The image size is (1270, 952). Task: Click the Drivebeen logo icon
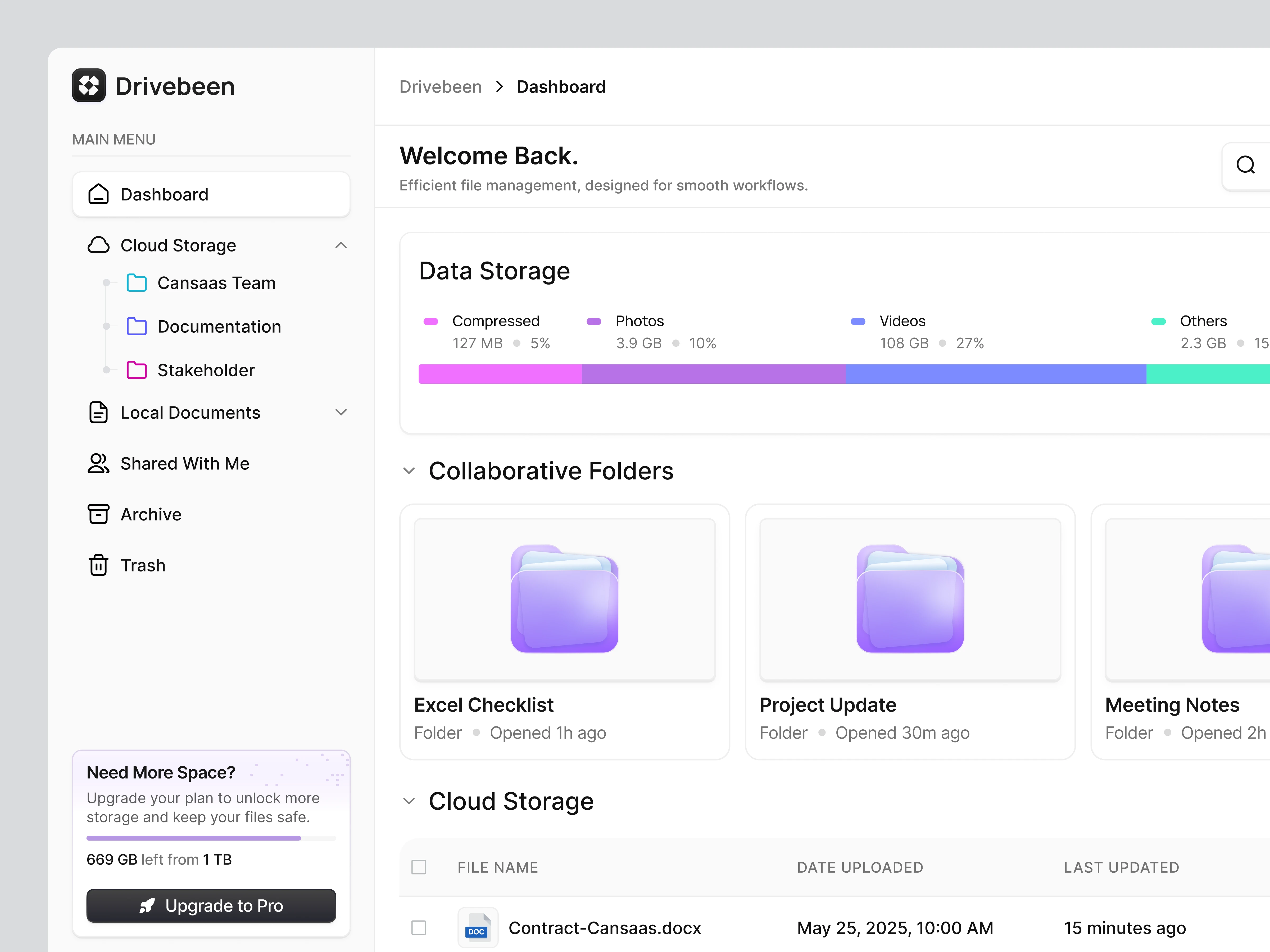[88, 86]
